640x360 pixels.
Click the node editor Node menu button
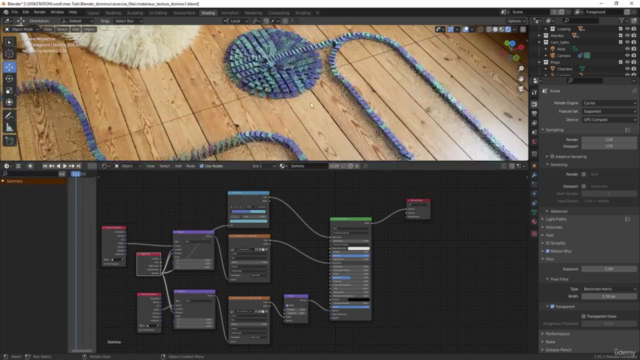(191, 166)
